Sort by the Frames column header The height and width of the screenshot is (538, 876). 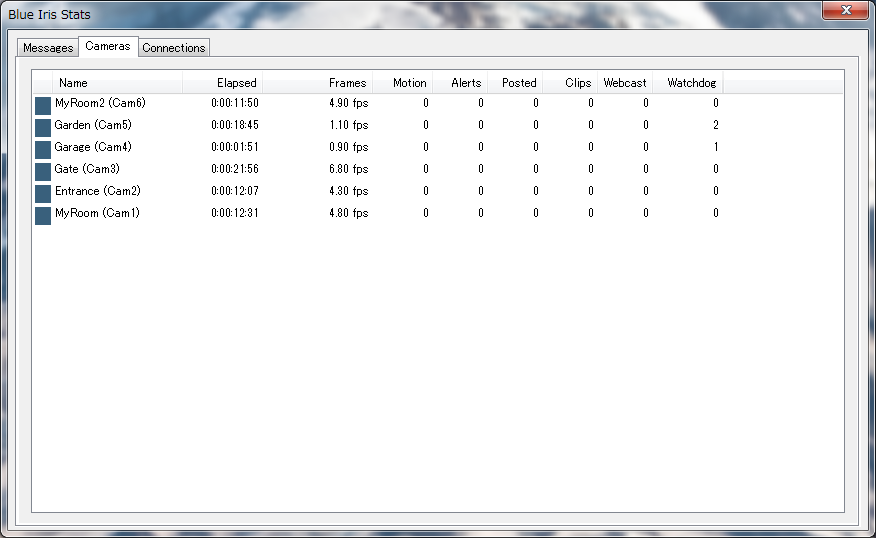pos(317,83)
